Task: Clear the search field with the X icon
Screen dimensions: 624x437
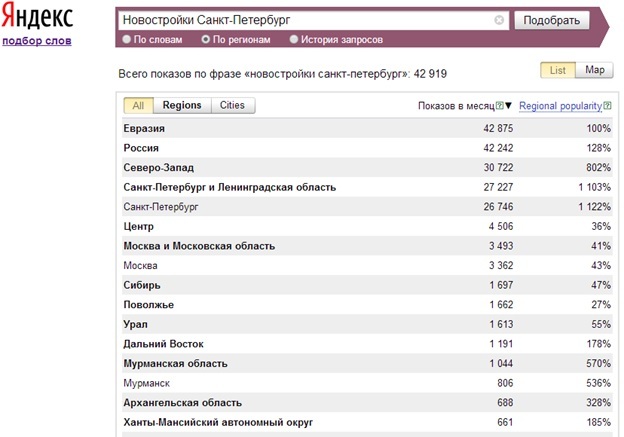Action: point(499,20)
